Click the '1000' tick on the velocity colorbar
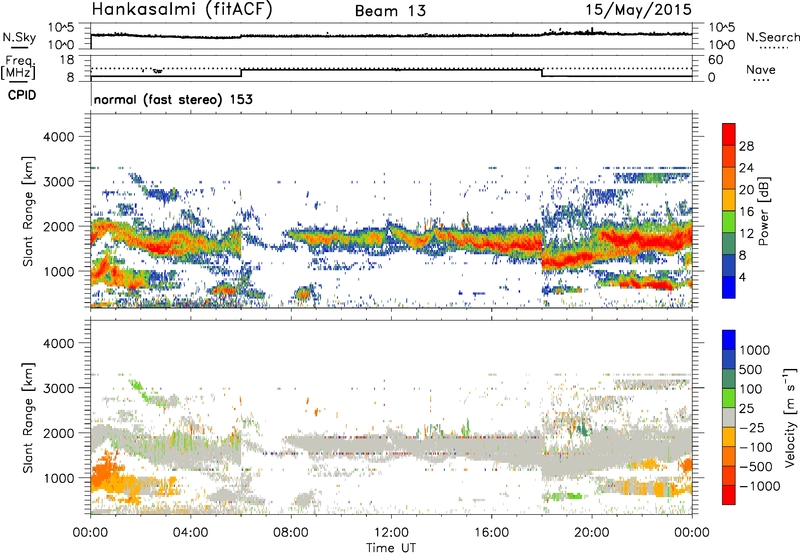This screenshot has height=554, width=800. click(x=754, y=350)
